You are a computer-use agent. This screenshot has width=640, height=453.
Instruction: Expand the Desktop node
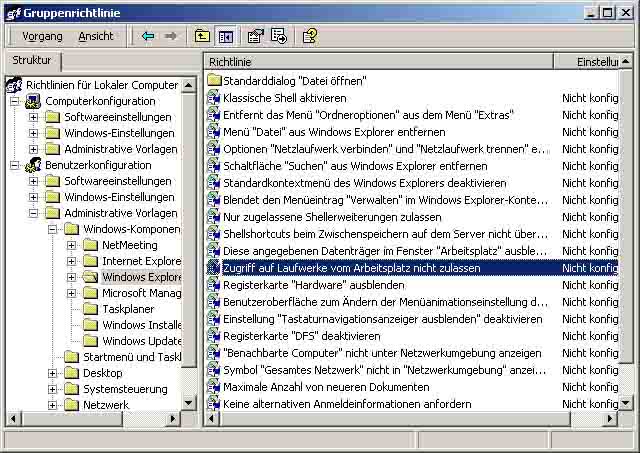point(52,373)
